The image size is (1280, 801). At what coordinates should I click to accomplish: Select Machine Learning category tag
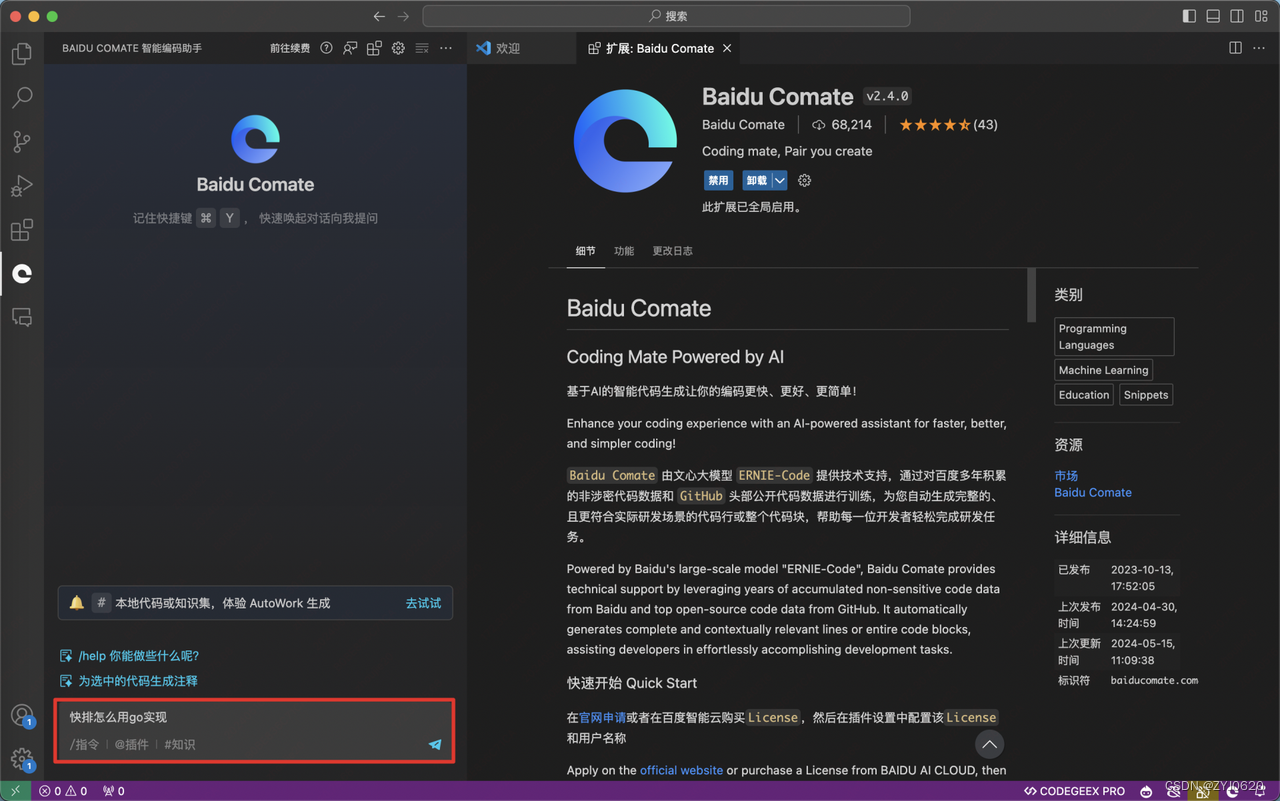[1104, 370]
